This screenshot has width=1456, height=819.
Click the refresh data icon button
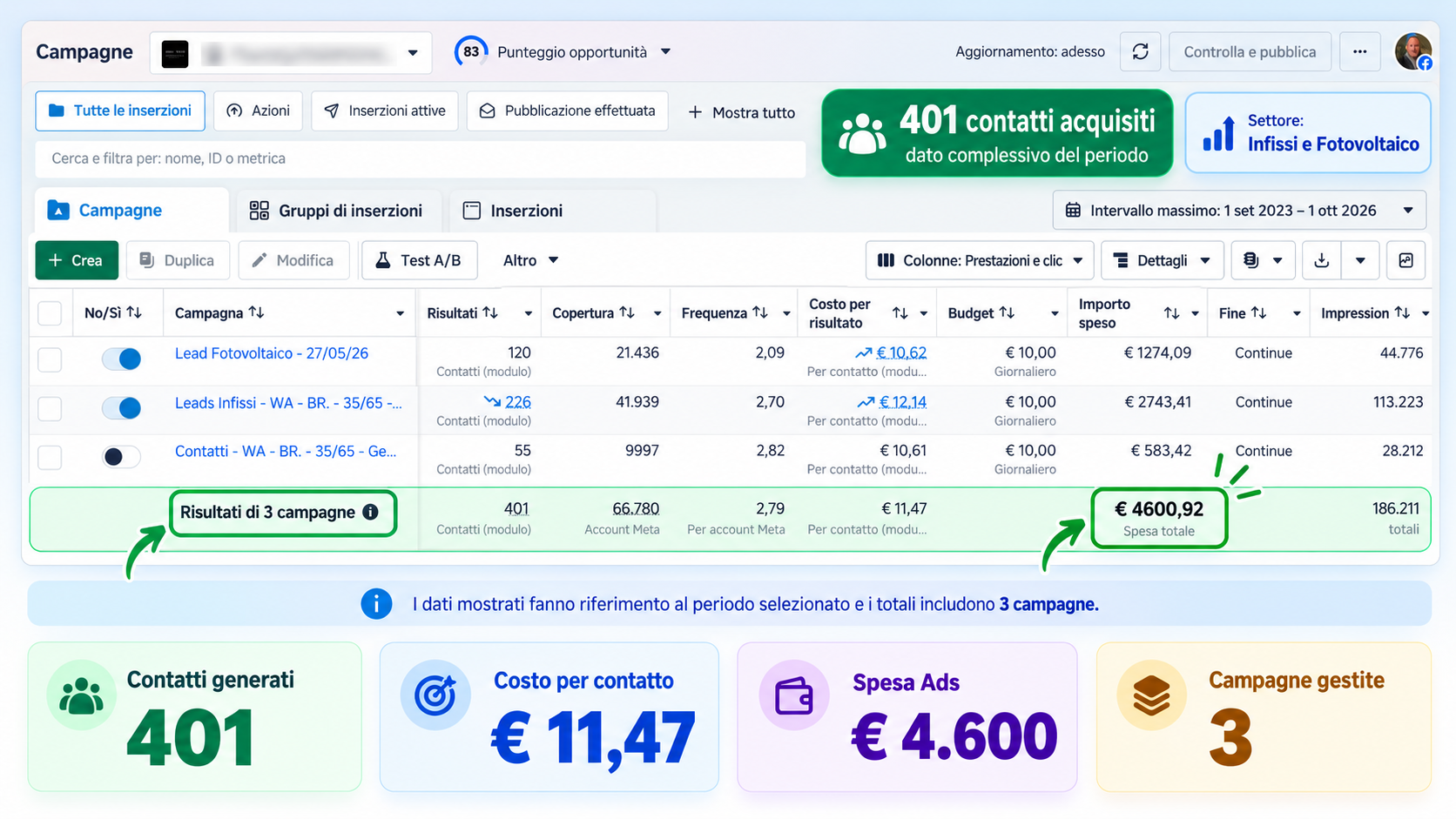tap(1140, 52)
